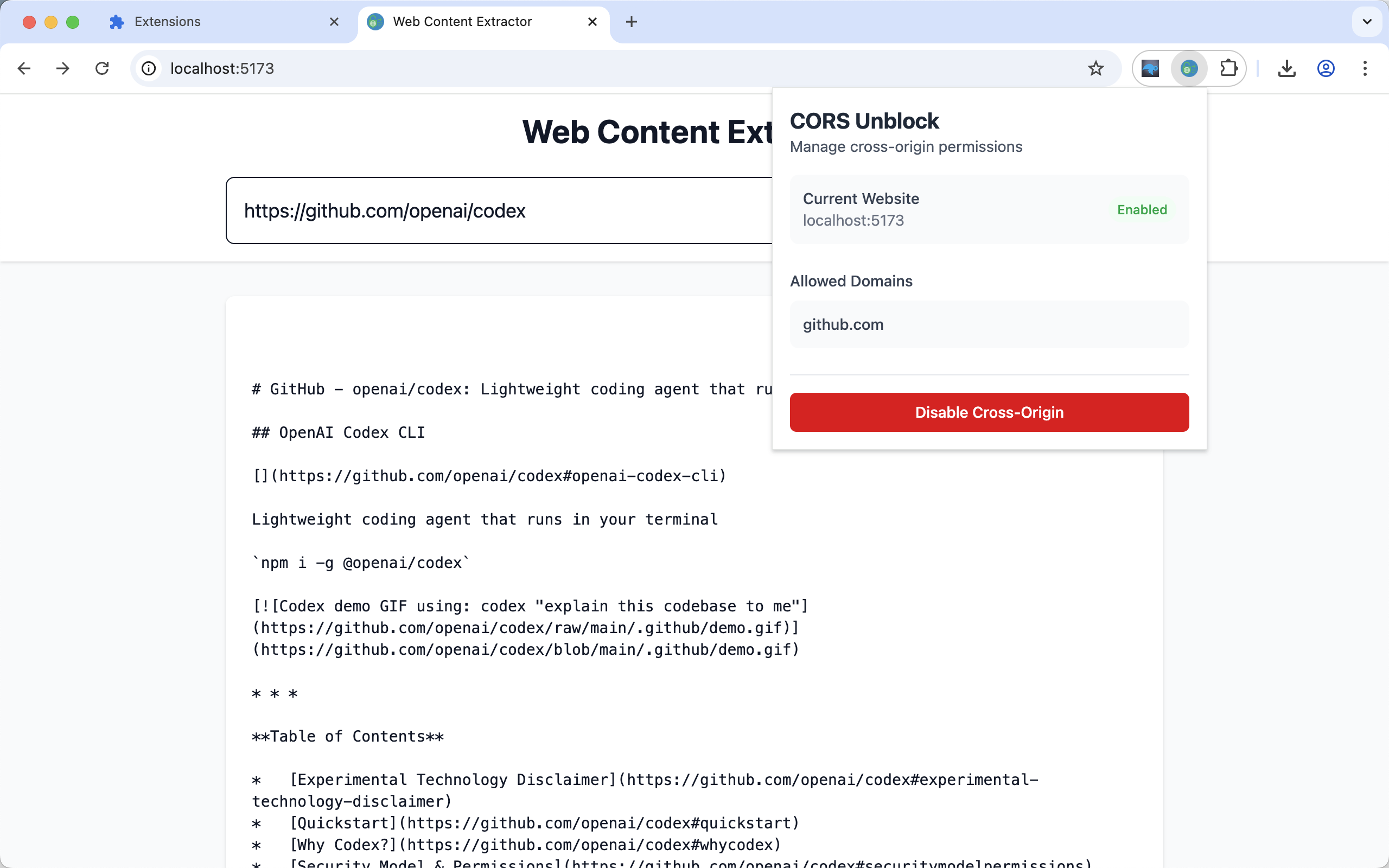This screenshot has width=1389, height=868.
Task: Close the Extensions tab
Action: click(x=334, y=22)
